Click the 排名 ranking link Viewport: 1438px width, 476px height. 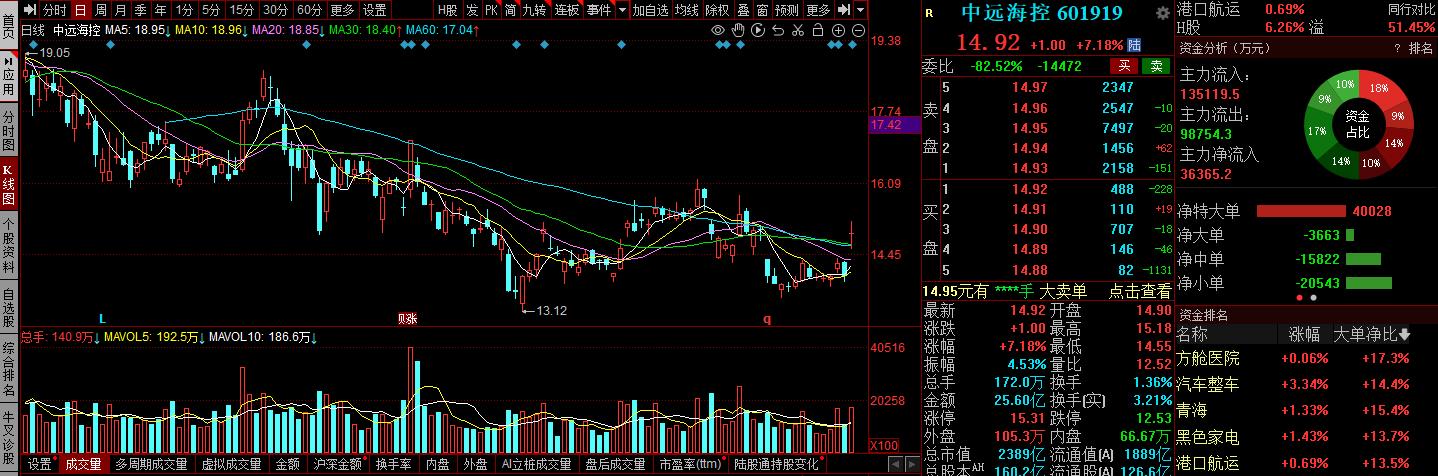(x=1421, y=48)
